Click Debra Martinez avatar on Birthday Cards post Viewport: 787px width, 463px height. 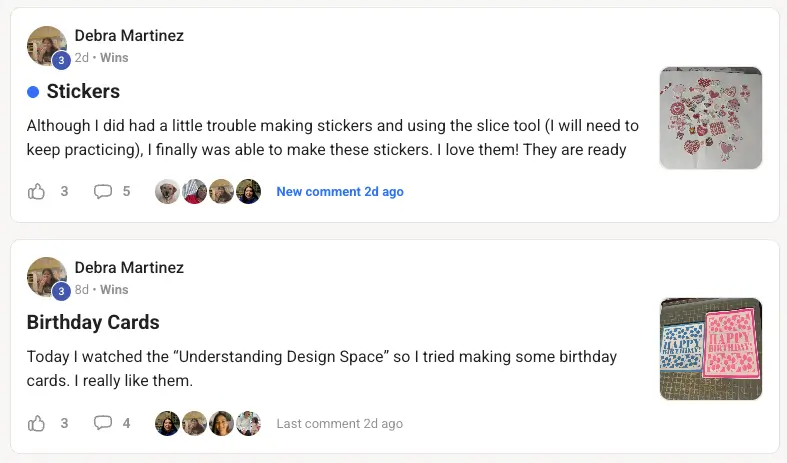[46, 278]
